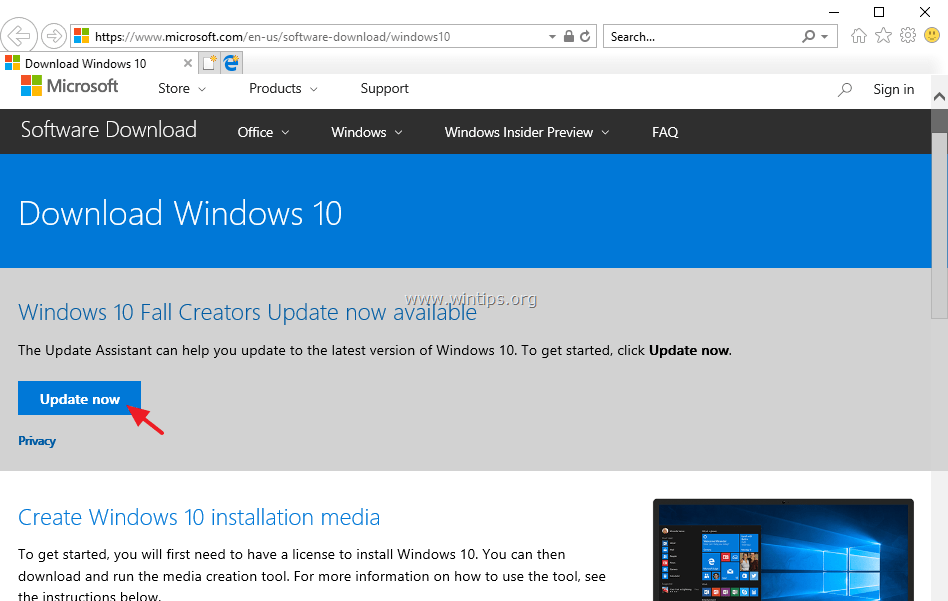The width and height of the screenshot is (948, 601).
Task: Open the FAQ menu item
Action: 665,132
